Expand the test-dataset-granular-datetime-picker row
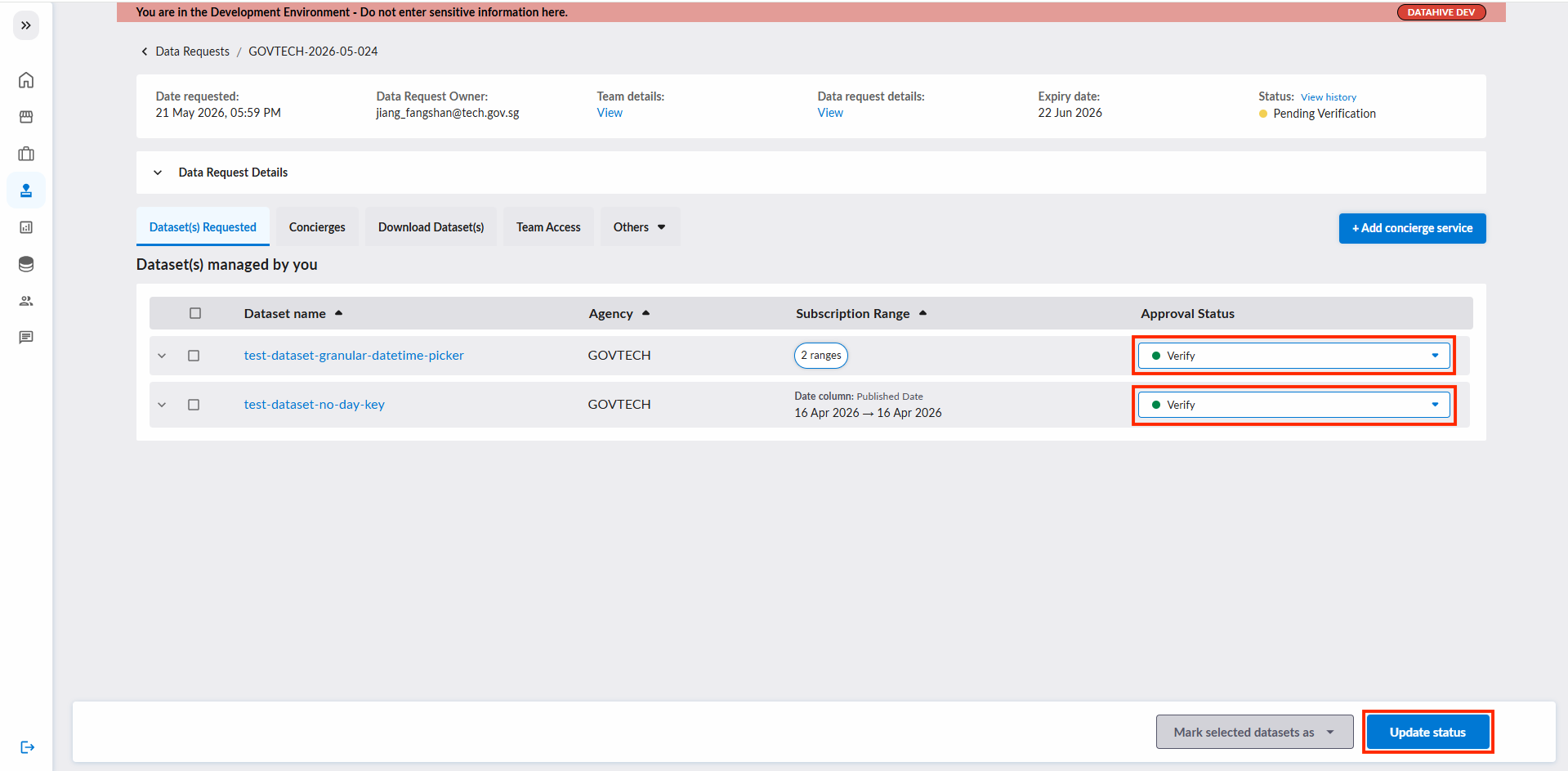The height and width of the screenshot is (771, 1568). [162, 356]
